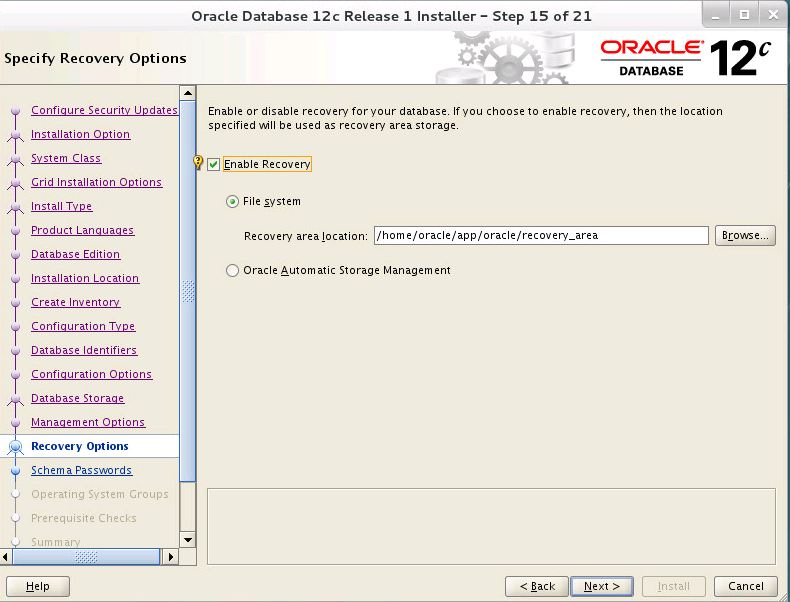Click the Install Type step bullet icon

point(16,208)
